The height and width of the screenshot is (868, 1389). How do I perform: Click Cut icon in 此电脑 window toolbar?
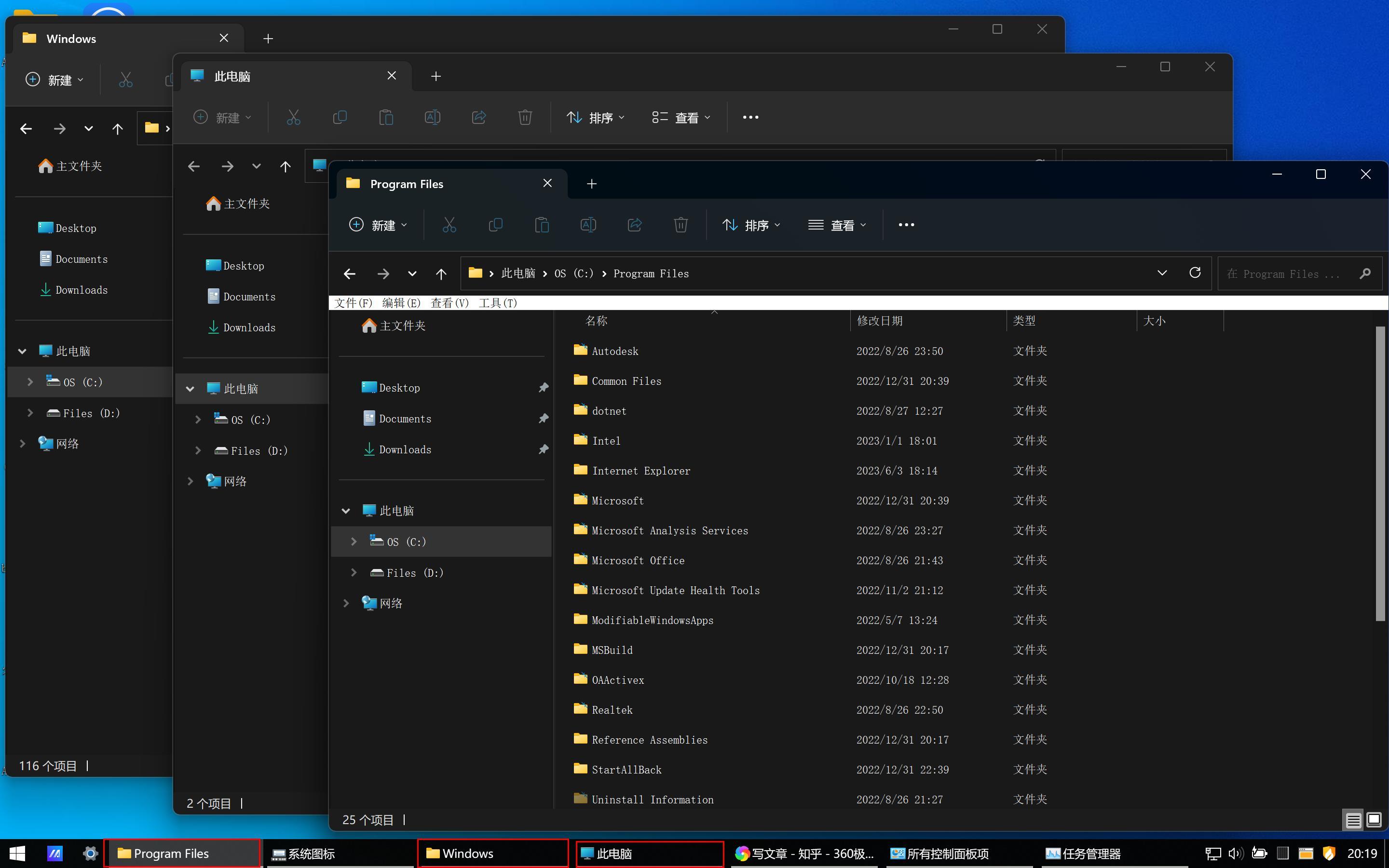(293, 118)
